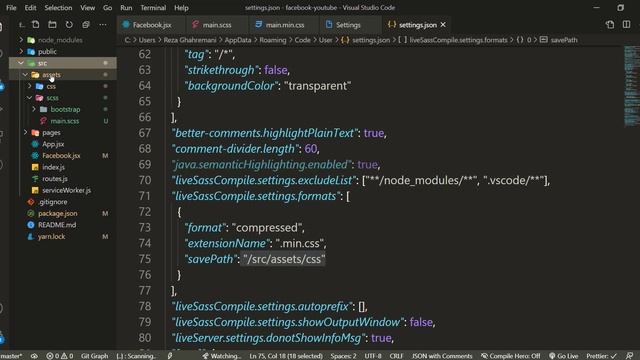Open .gitignore in the explorer
Image resolution: width=640 pixels, height=360 pixels.
(53, 202)
